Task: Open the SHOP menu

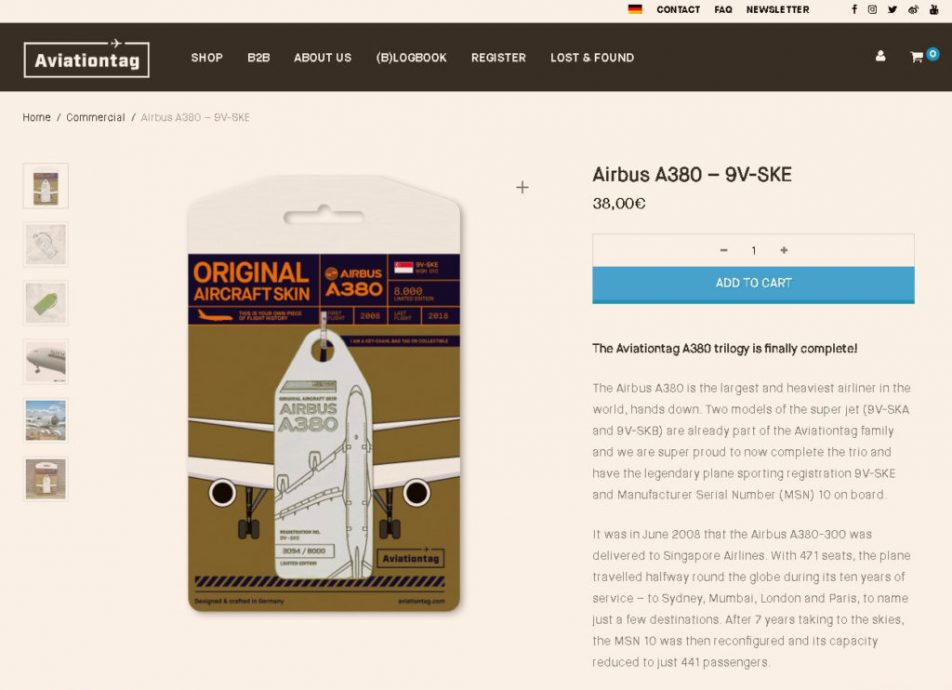Action: [207, 58]
